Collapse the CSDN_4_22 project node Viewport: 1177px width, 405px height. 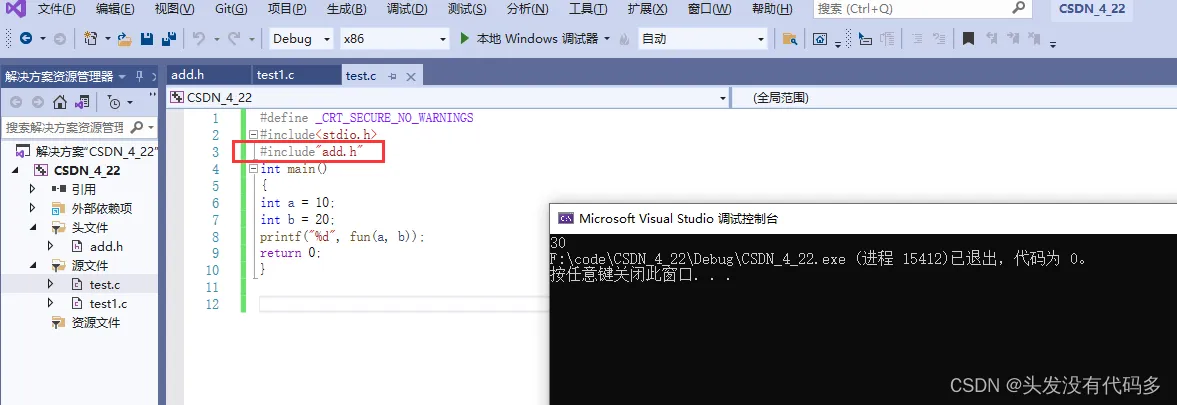click(17, 170)
